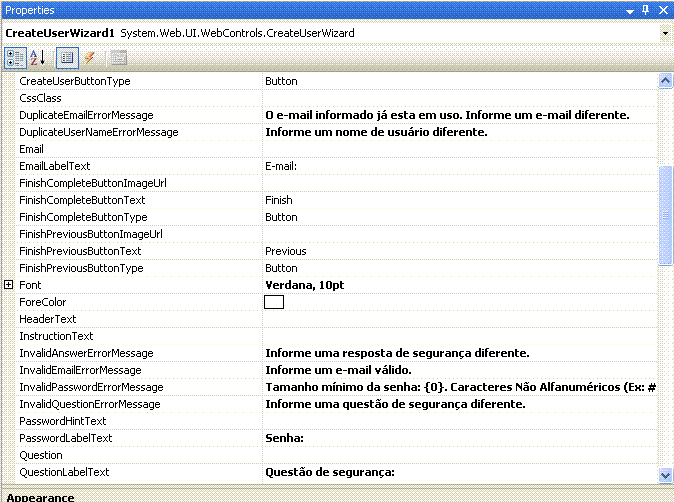Click the empty CssClass value field

pyautogui.click(x=460, y=98)
